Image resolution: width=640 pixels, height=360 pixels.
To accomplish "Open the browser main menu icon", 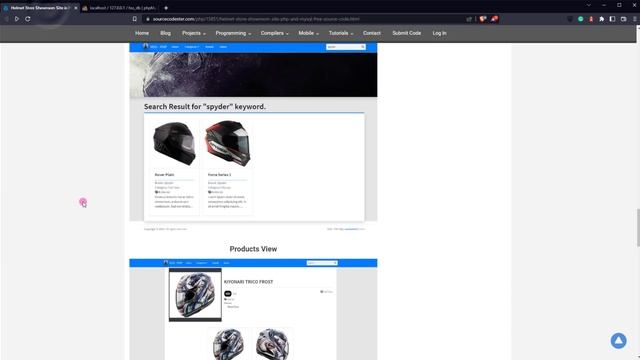I will coord(635,19).
